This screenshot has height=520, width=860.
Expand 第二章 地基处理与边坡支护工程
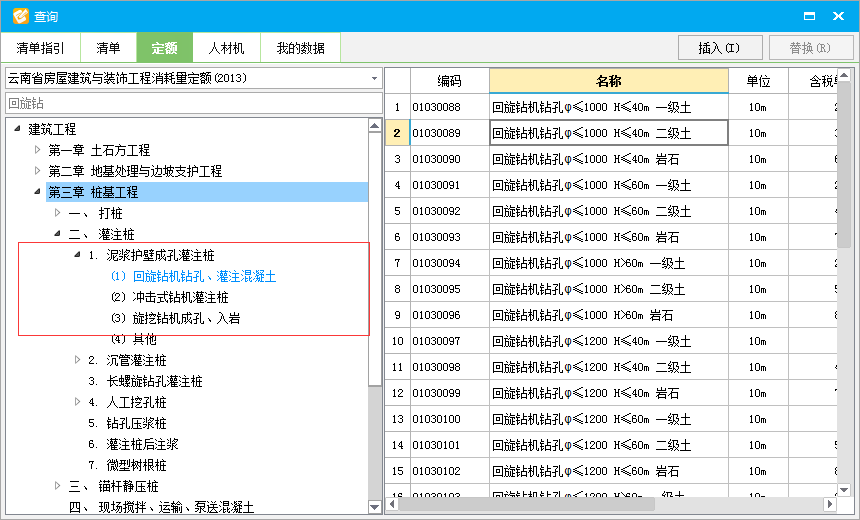tap(37, 170)
